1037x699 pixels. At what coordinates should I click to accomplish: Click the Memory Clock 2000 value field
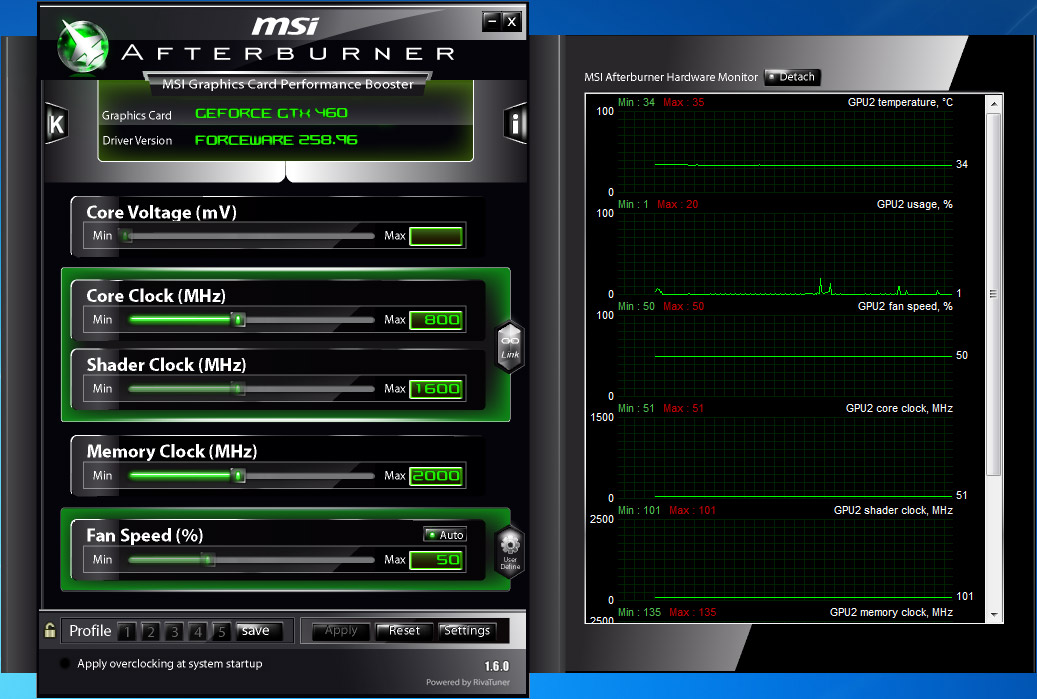click(435, 476)
